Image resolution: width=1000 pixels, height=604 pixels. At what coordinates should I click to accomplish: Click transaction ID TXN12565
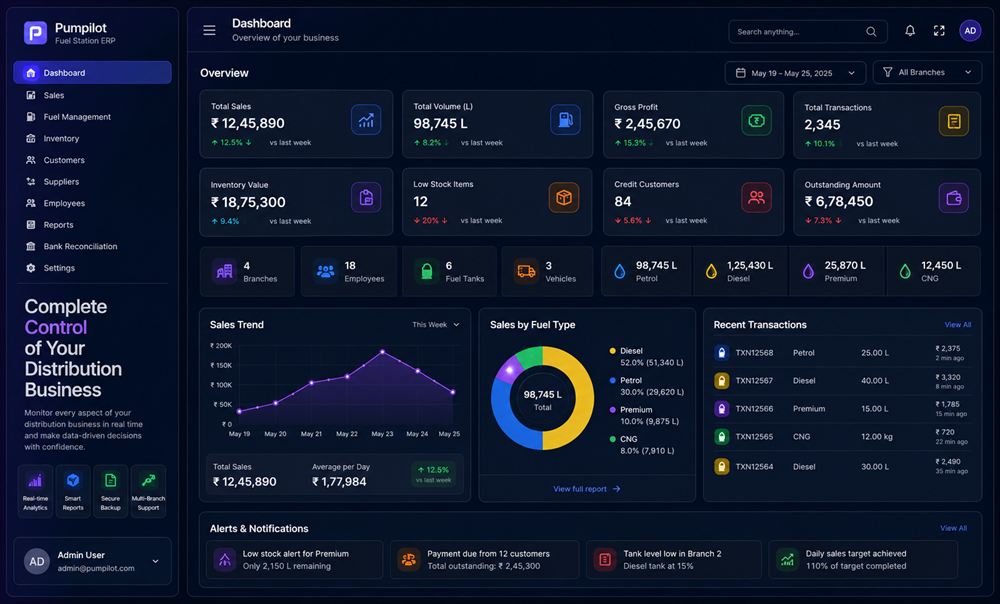pos(754,437)
